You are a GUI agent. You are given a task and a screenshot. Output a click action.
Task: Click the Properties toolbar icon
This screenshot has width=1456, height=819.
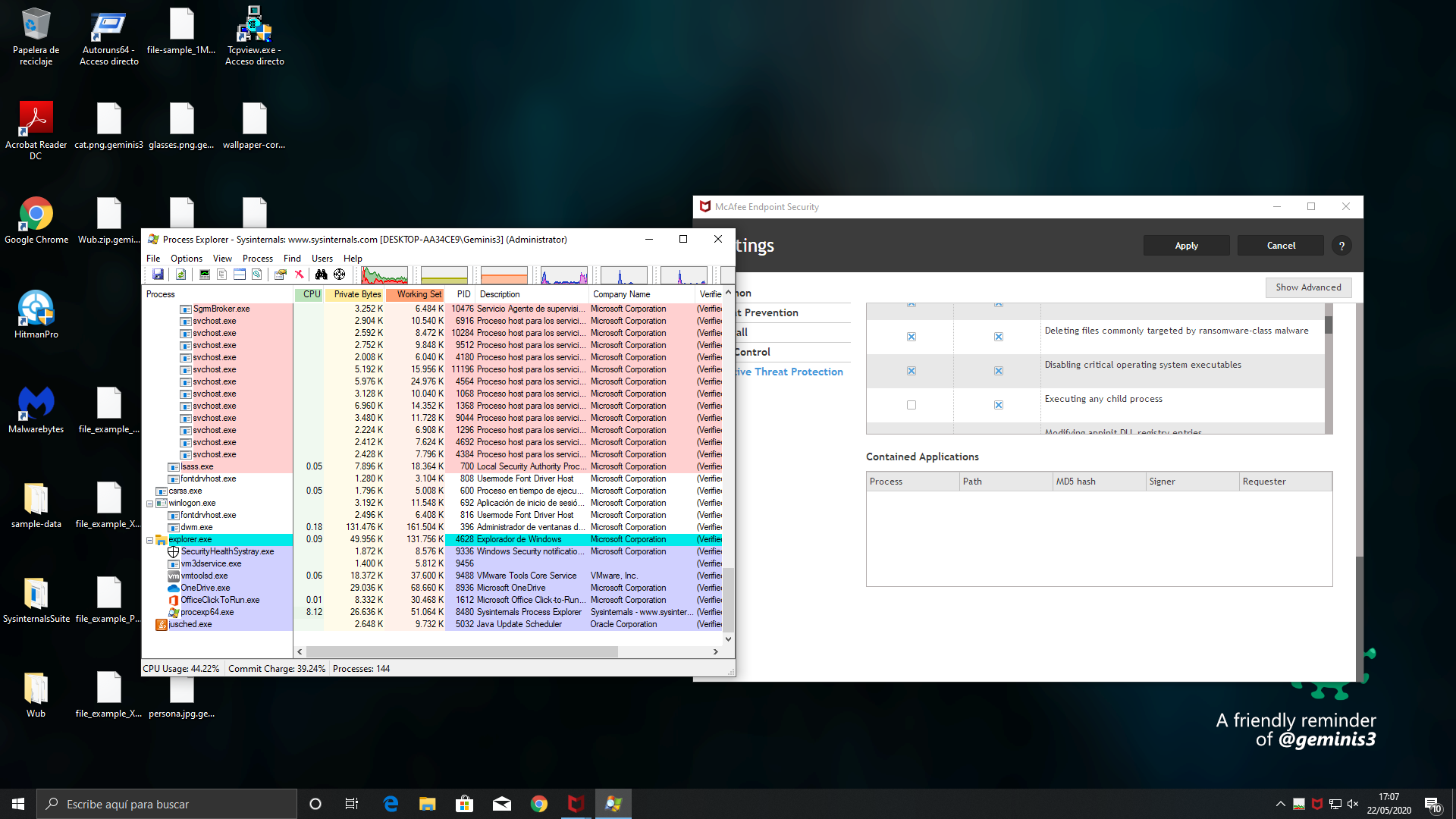pos(280,275)
